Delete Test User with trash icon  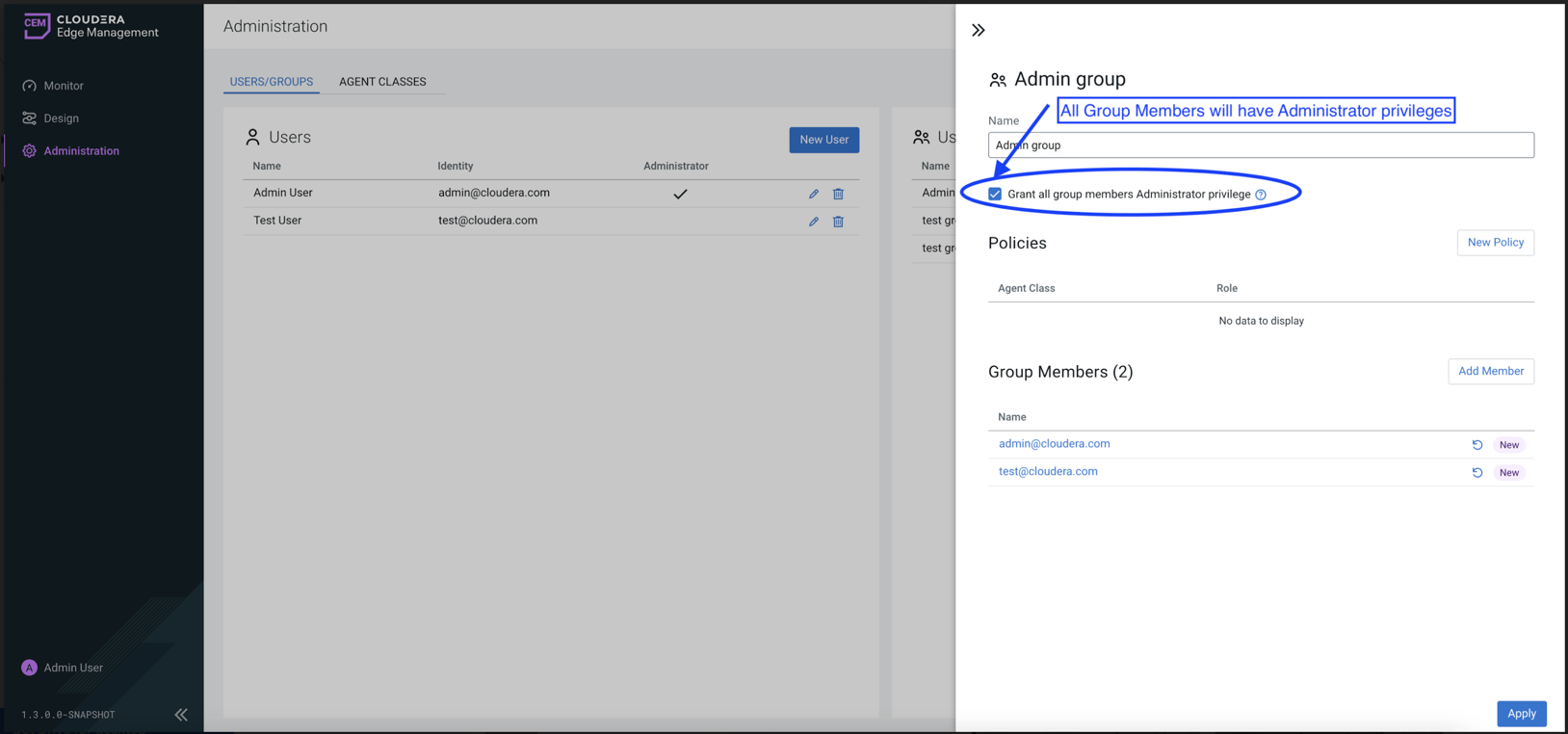pos(838,222)
